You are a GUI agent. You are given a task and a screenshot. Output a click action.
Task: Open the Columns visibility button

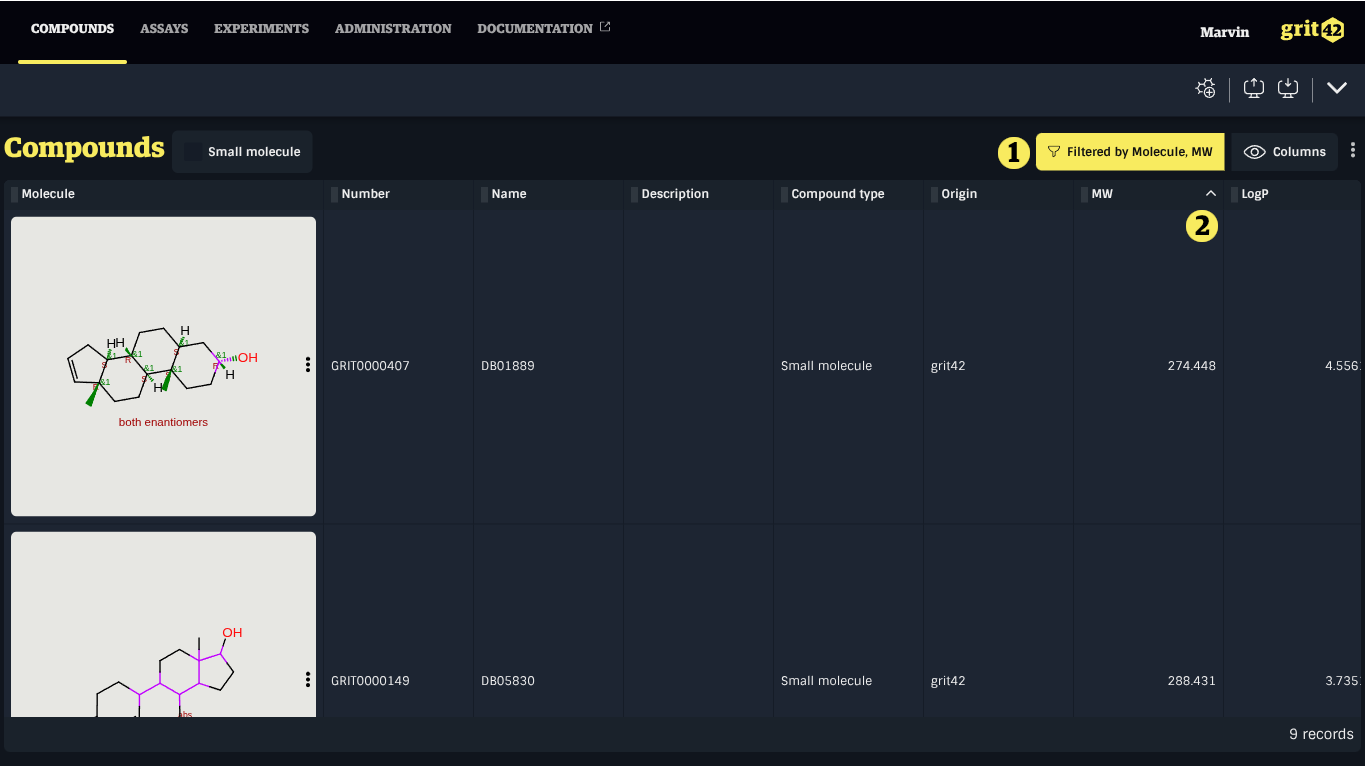(1284, 152)
